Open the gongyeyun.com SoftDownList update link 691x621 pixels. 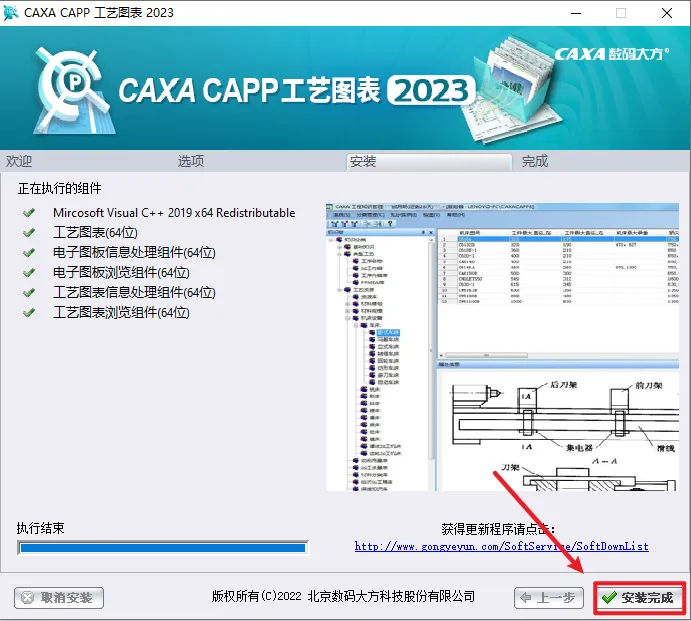502,547
